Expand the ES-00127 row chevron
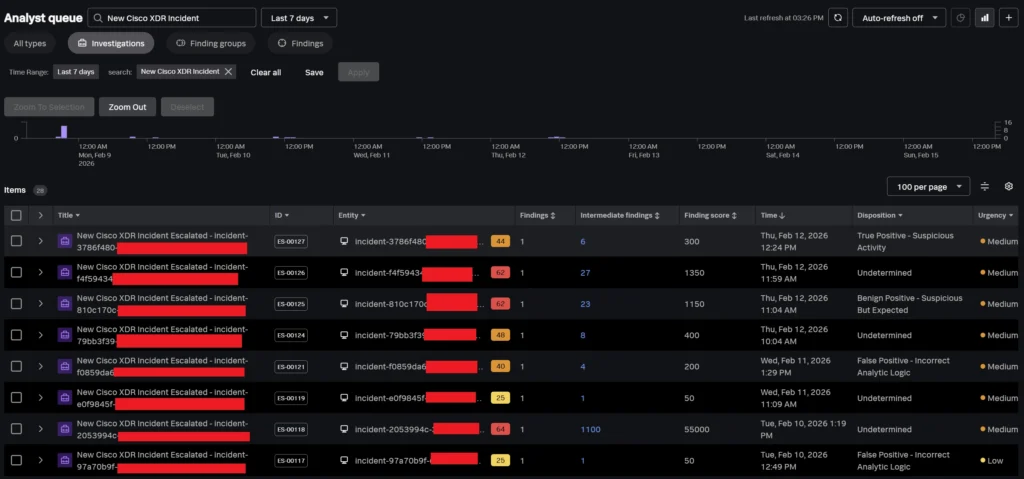Screen dimensions: 1024x479 click(40, 241)
